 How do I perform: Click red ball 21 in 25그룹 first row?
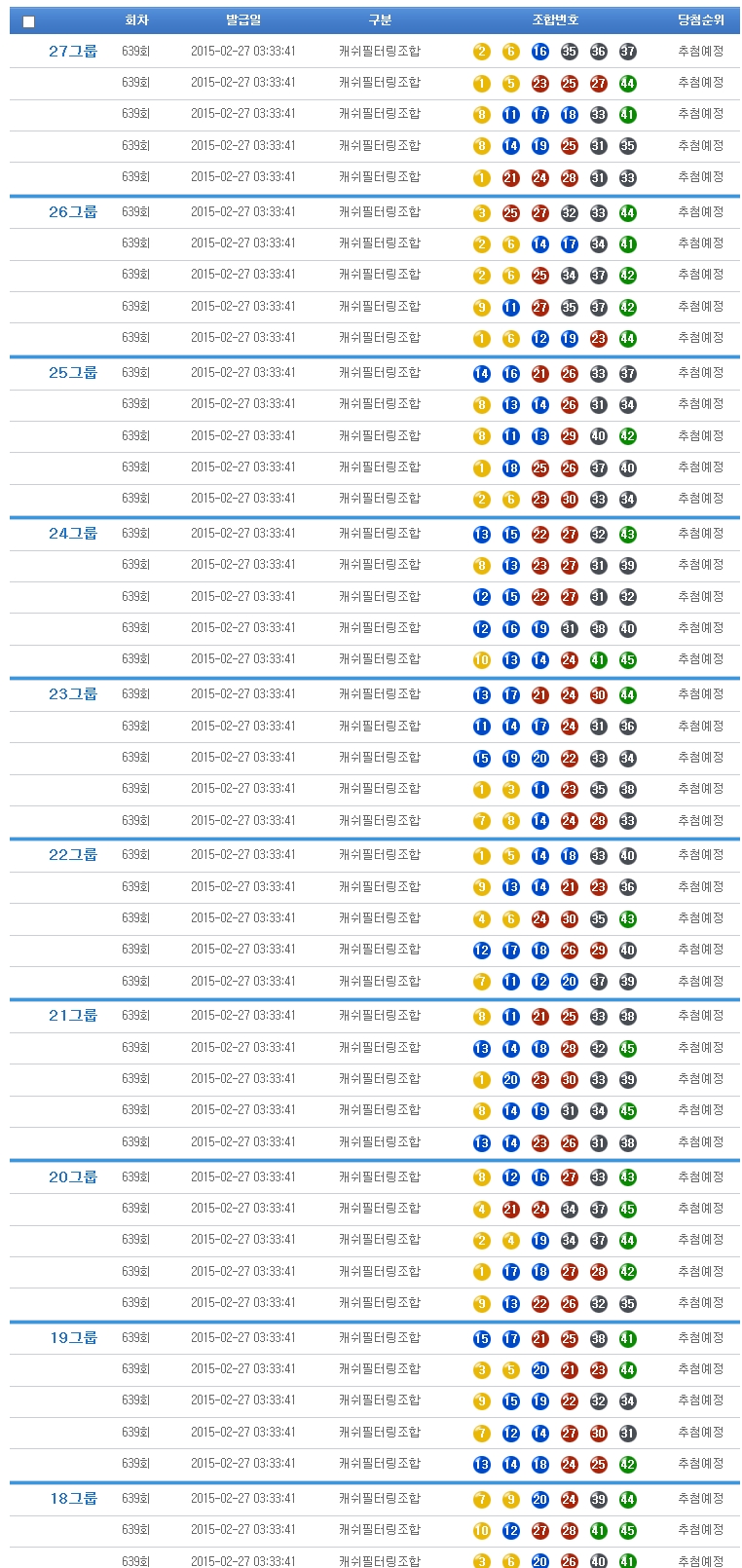coord(539,373)
